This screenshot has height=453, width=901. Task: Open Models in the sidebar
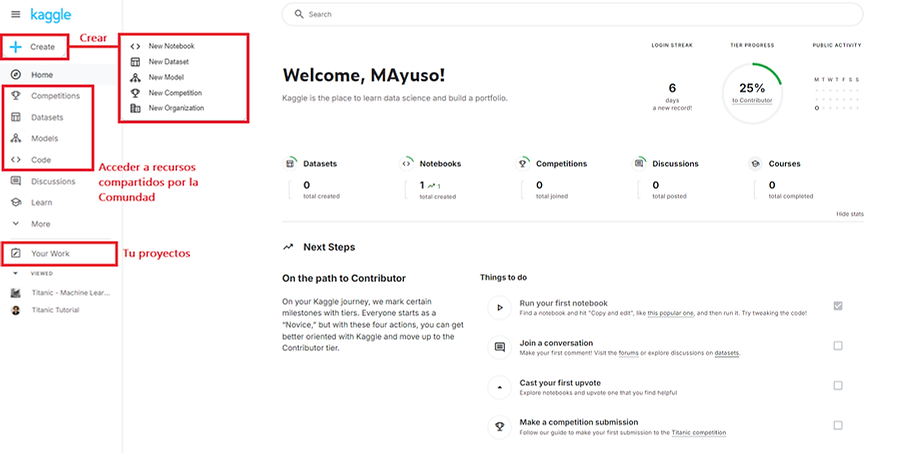(x=44, y=139)
